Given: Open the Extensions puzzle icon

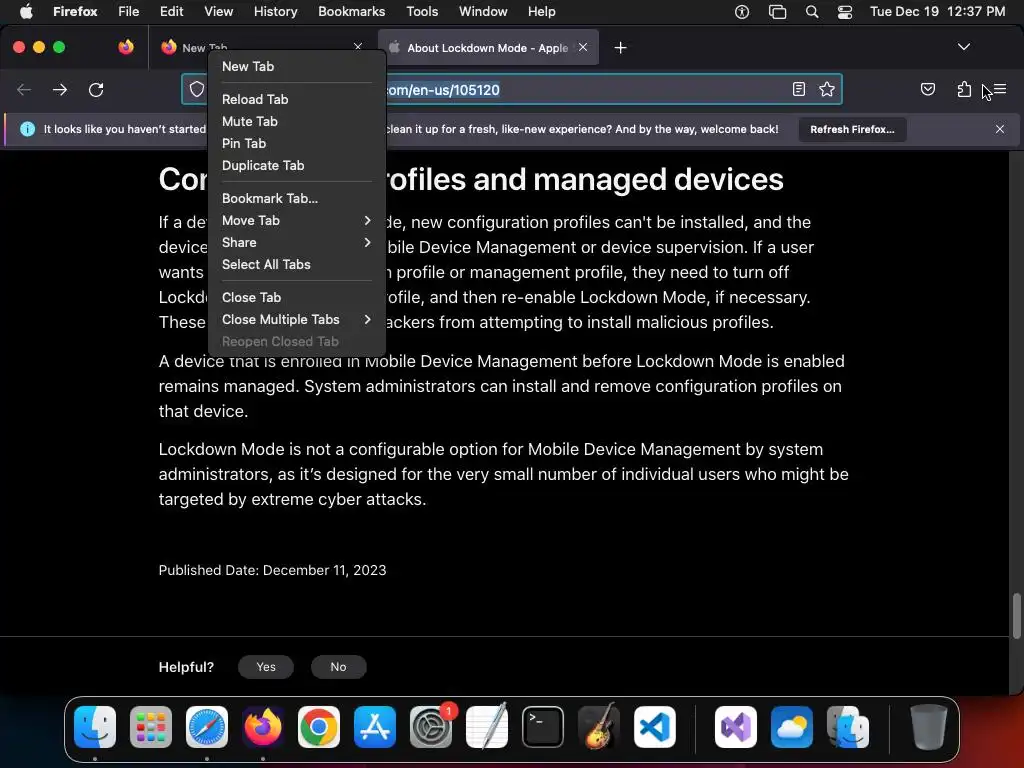Looking at the screenshot, I should click(x=964, y=89).
